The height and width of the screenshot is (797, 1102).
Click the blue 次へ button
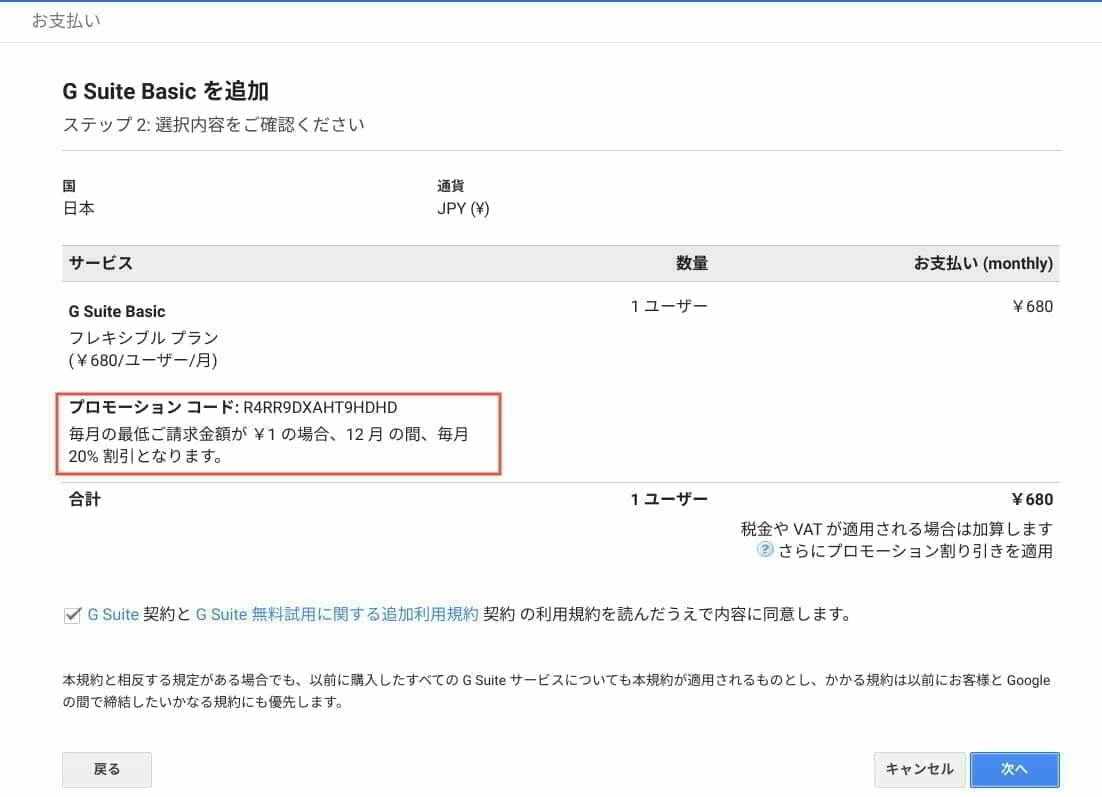coord(1014,769)
